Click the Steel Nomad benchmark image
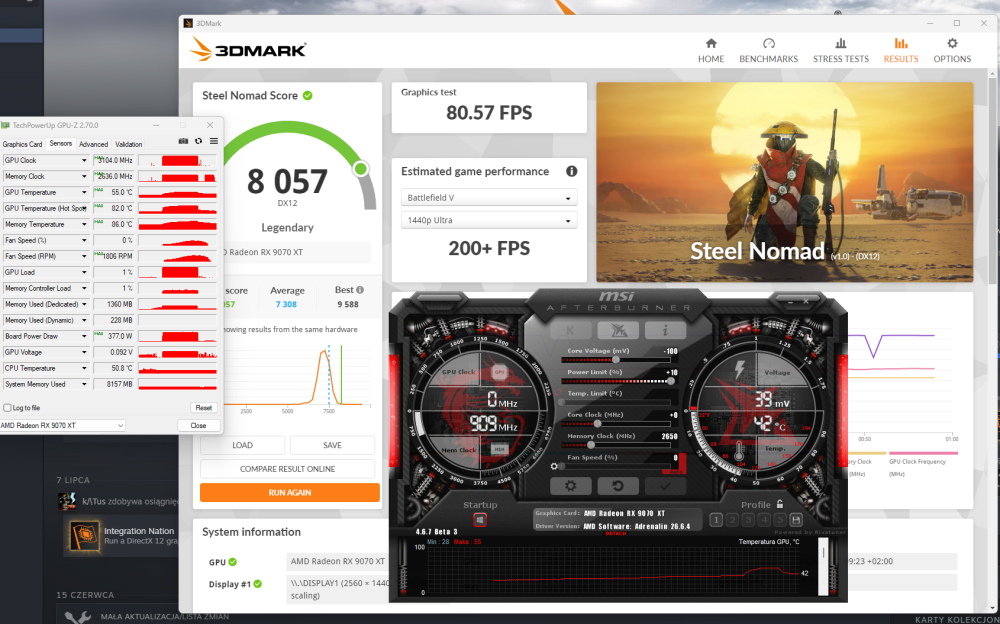This screenshot has width=1000, height=624. tap(784, 182)
